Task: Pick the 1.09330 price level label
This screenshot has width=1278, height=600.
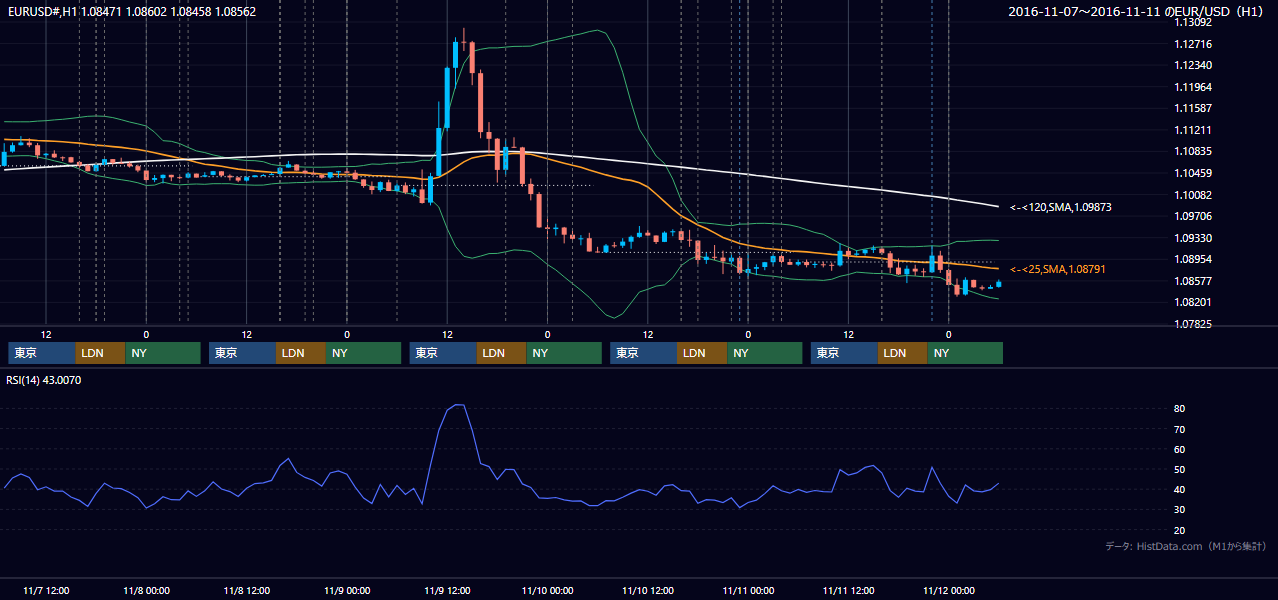Action: [1193, 238]
